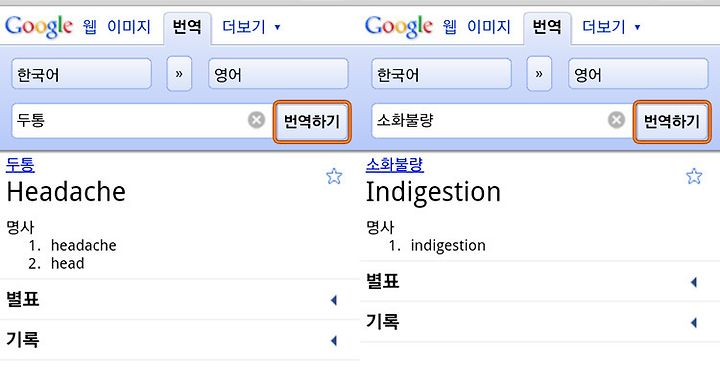
Task: Expand 별표 section under Indigestion
Action: click(540, 281)
